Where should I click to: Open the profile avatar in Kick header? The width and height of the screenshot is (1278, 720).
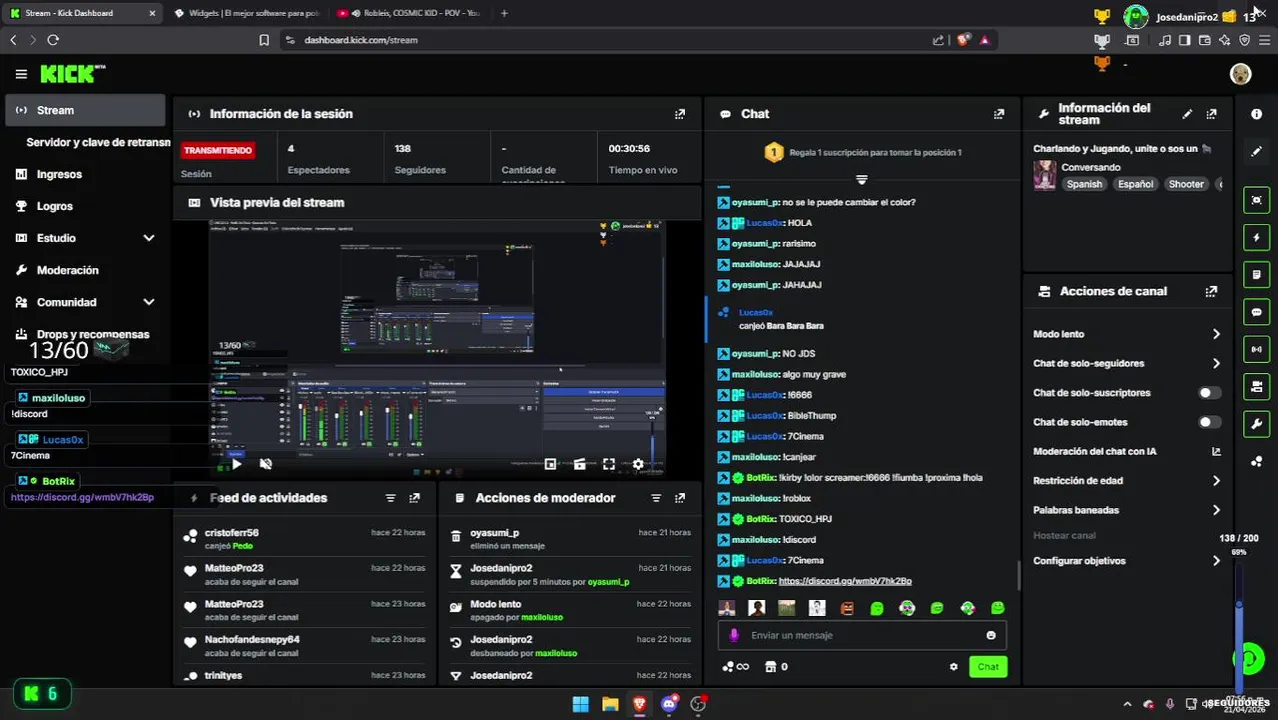[1240, 74]
